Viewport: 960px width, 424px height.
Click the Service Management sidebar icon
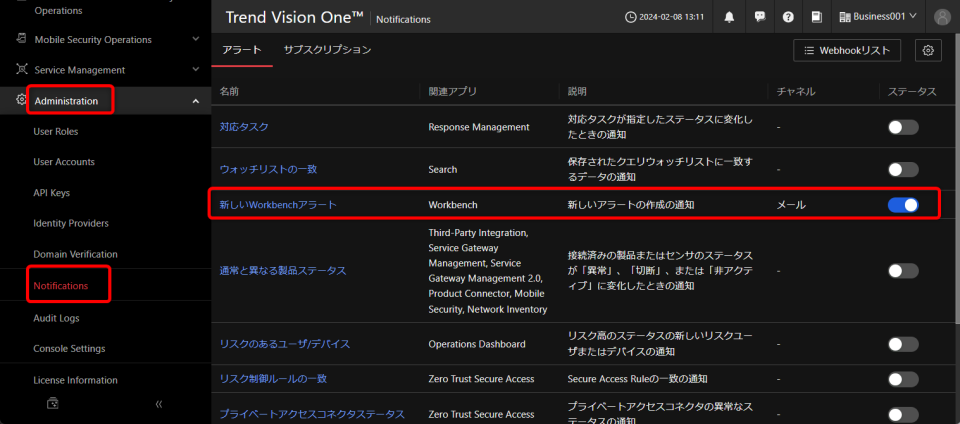tap(21, 69)
